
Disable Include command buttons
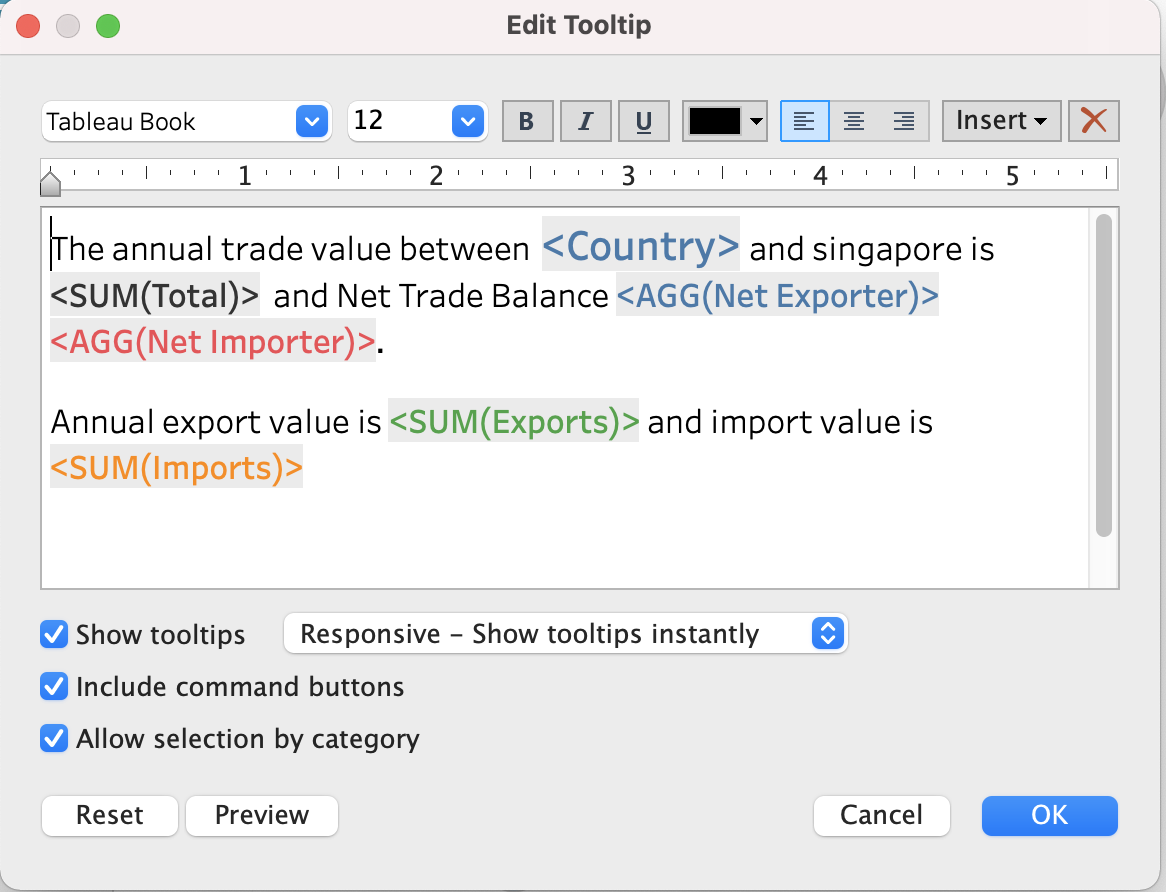(x=53, y=687)
